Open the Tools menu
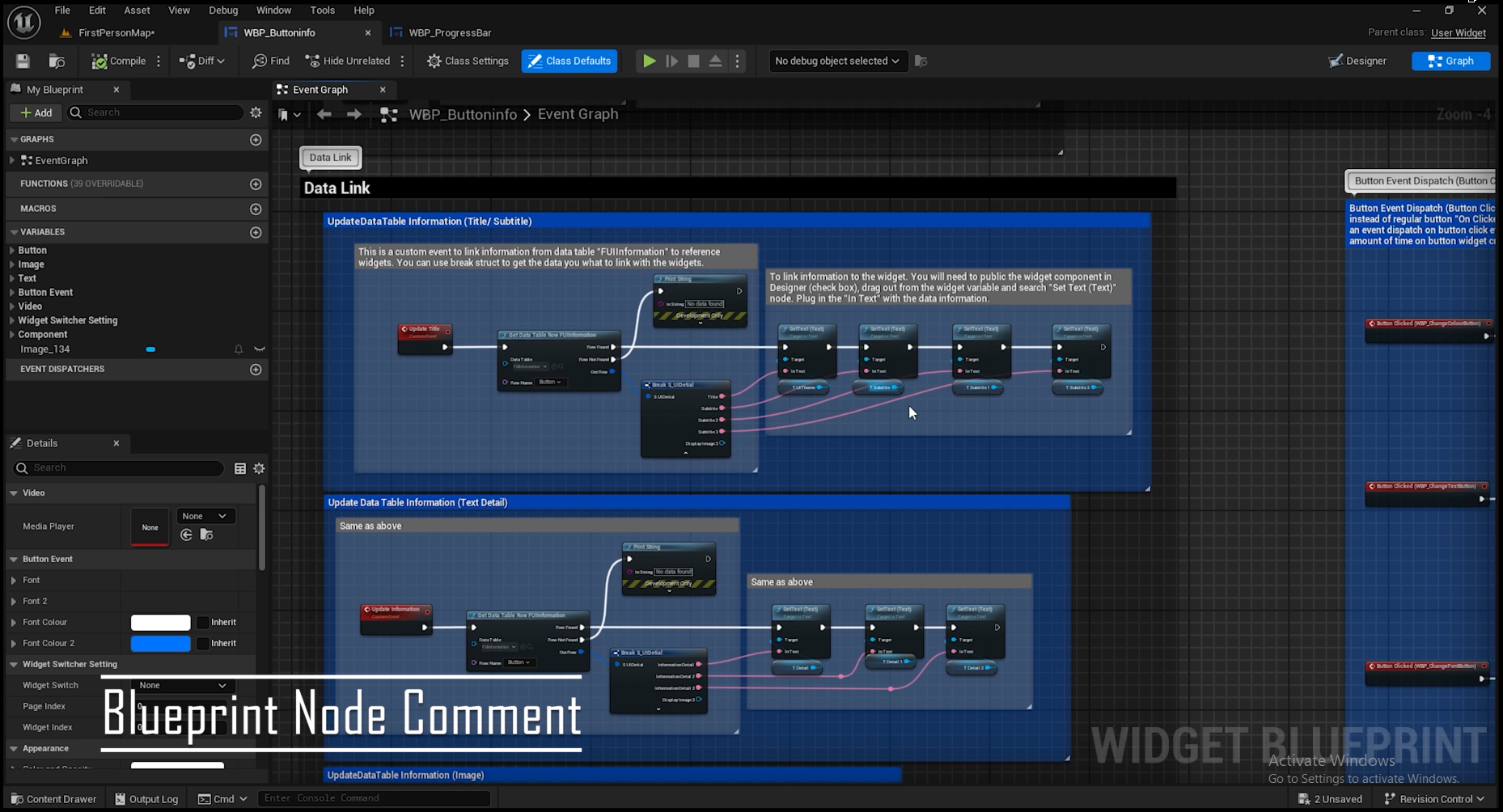 pos(322,11)
